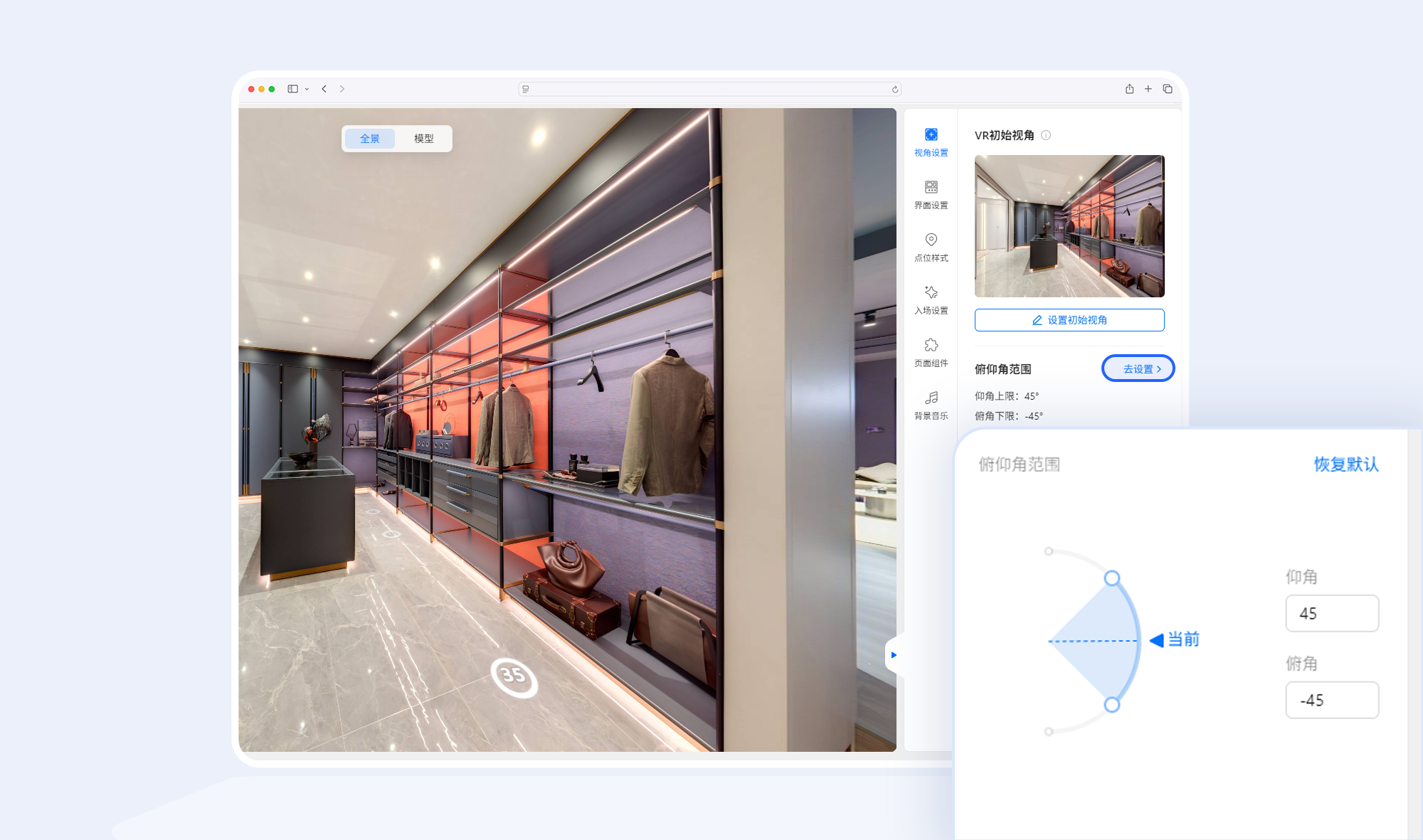Open the 点位样式 point style panel
Viewport: 1423px width, 840px height.
click(x=931, y=248)
